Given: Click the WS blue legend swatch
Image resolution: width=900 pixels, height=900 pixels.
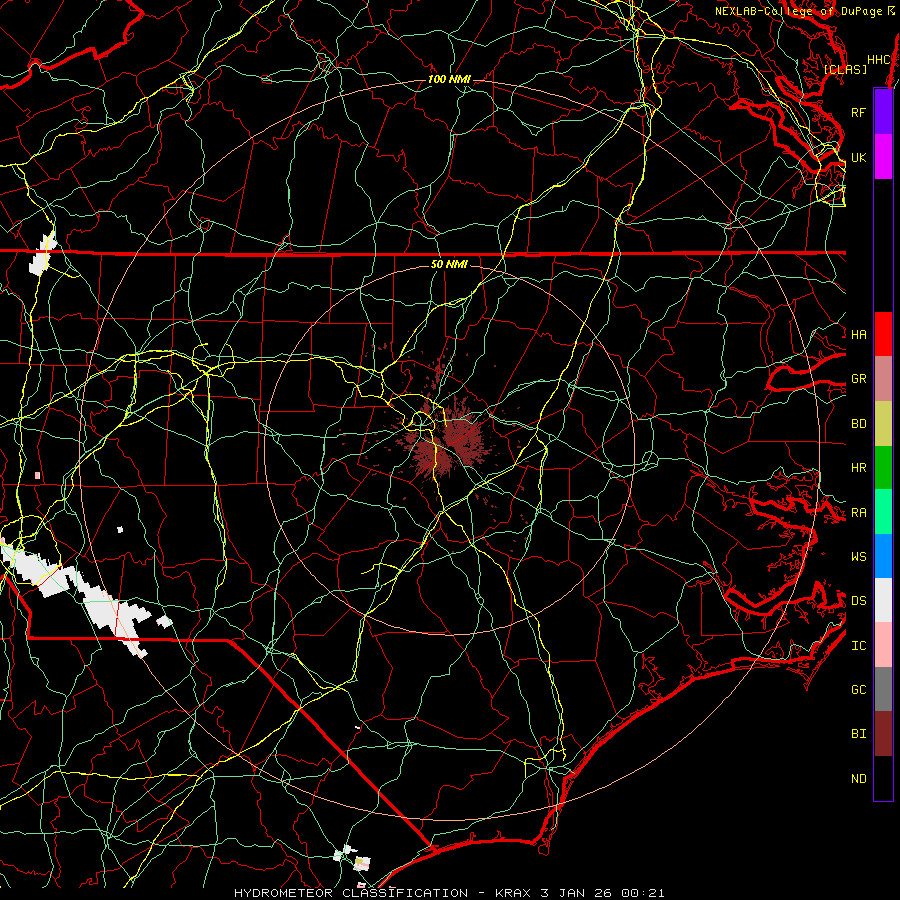Looking at the screenshot, I should click(x=883, y=556).
